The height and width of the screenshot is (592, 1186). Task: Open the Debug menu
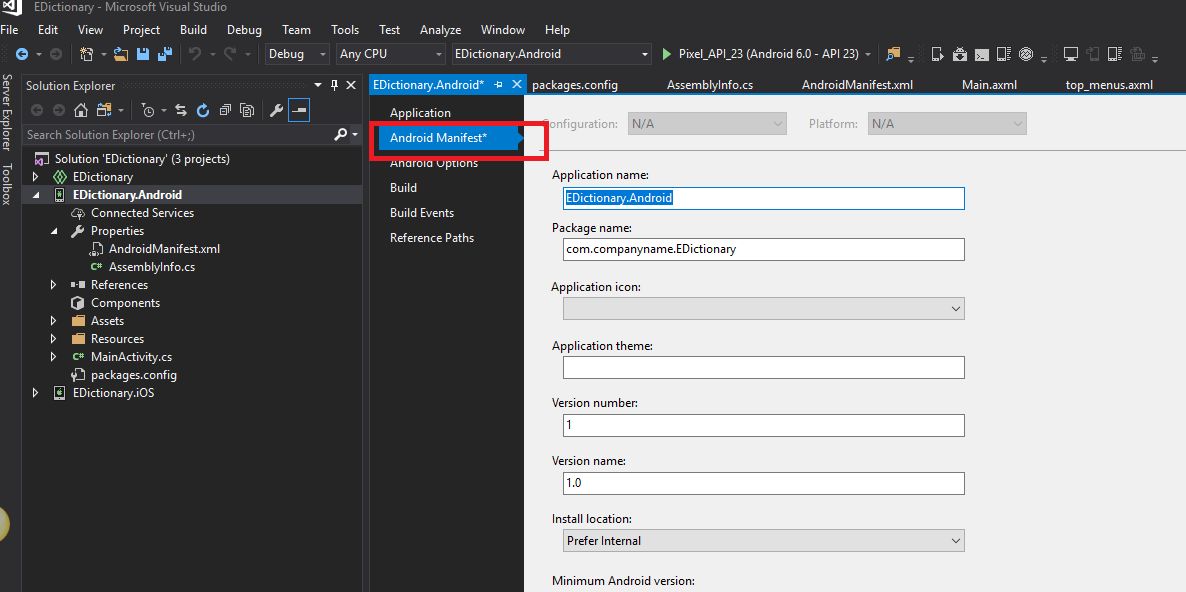244,29
